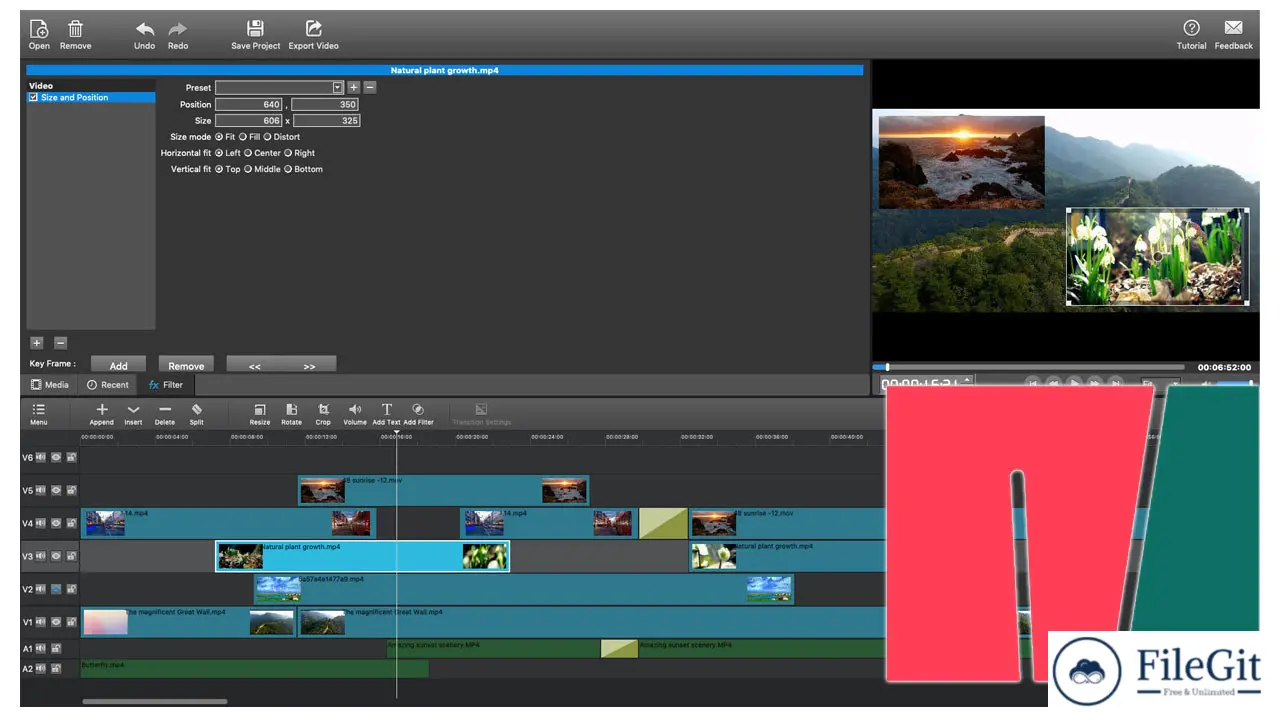Select the Butterfly.mp4 clip on track A2
The image size is (1280, 720).
click(254, 668)
